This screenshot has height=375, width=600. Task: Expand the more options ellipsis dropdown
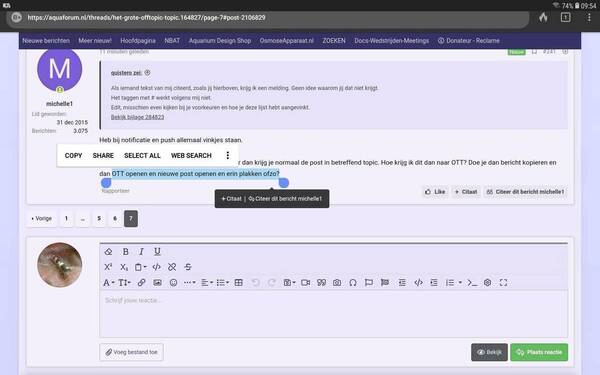pos(189,283)
